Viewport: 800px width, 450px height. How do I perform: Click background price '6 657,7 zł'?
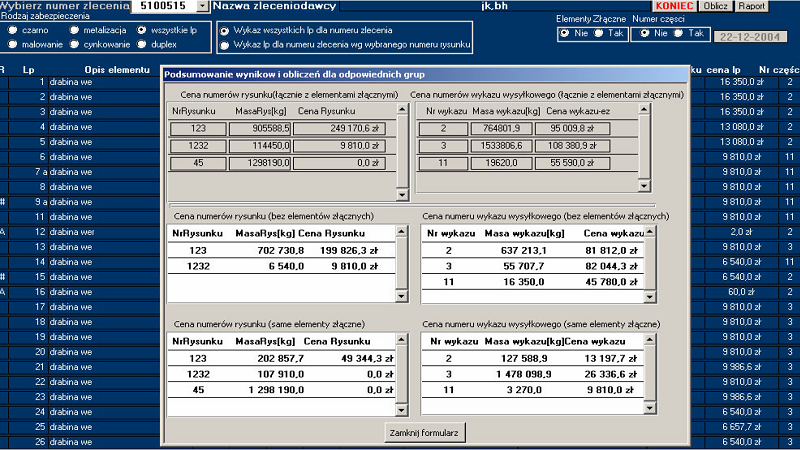tap(741, 427)
